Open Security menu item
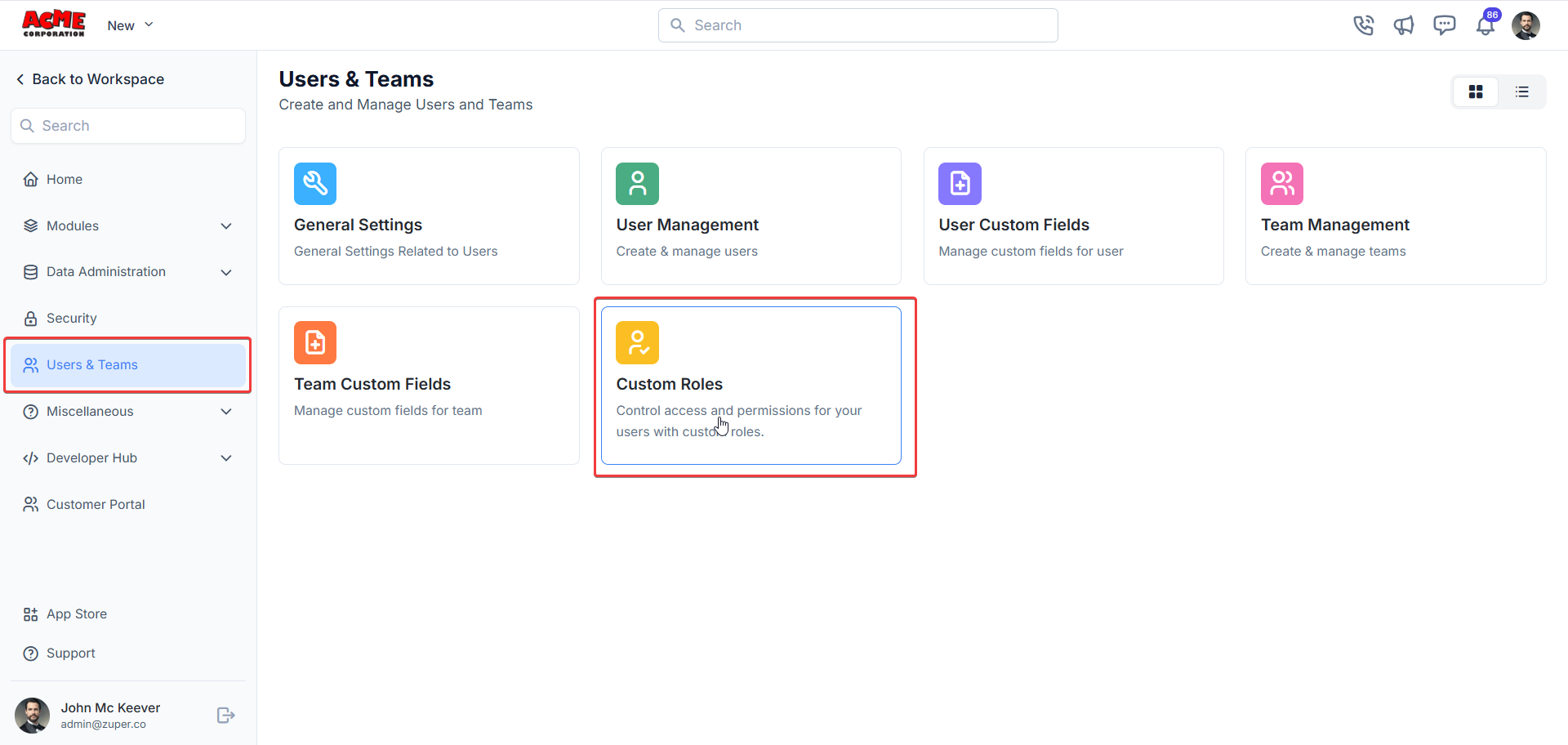The height and width of the screenshot is (745, 1568). (128, 319)
